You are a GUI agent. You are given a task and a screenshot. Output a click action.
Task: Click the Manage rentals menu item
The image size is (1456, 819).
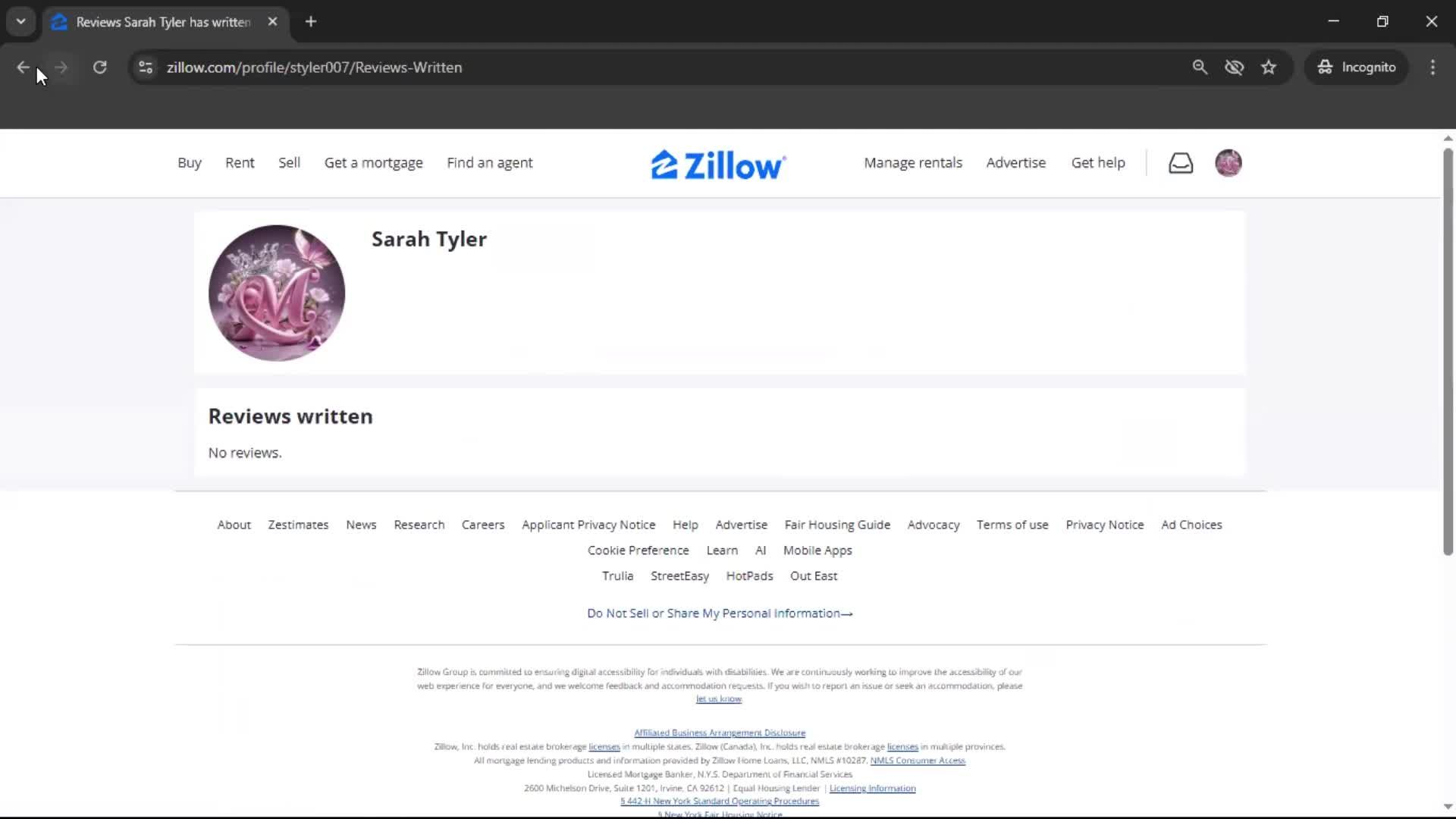point(912,162)
